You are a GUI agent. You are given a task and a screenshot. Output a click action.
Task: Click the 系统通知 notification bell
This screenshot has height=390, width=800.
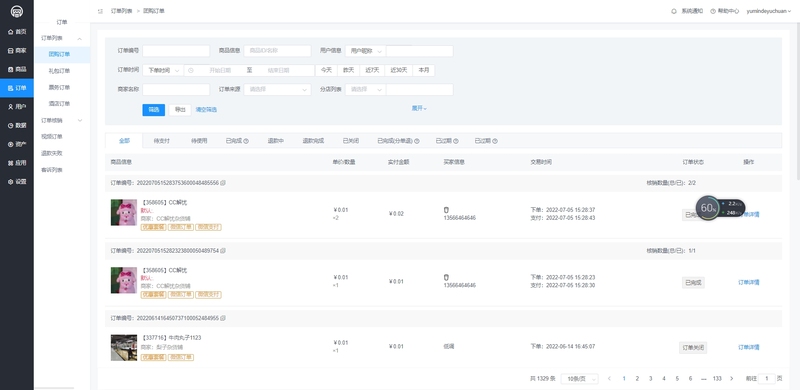click(673, 11)
